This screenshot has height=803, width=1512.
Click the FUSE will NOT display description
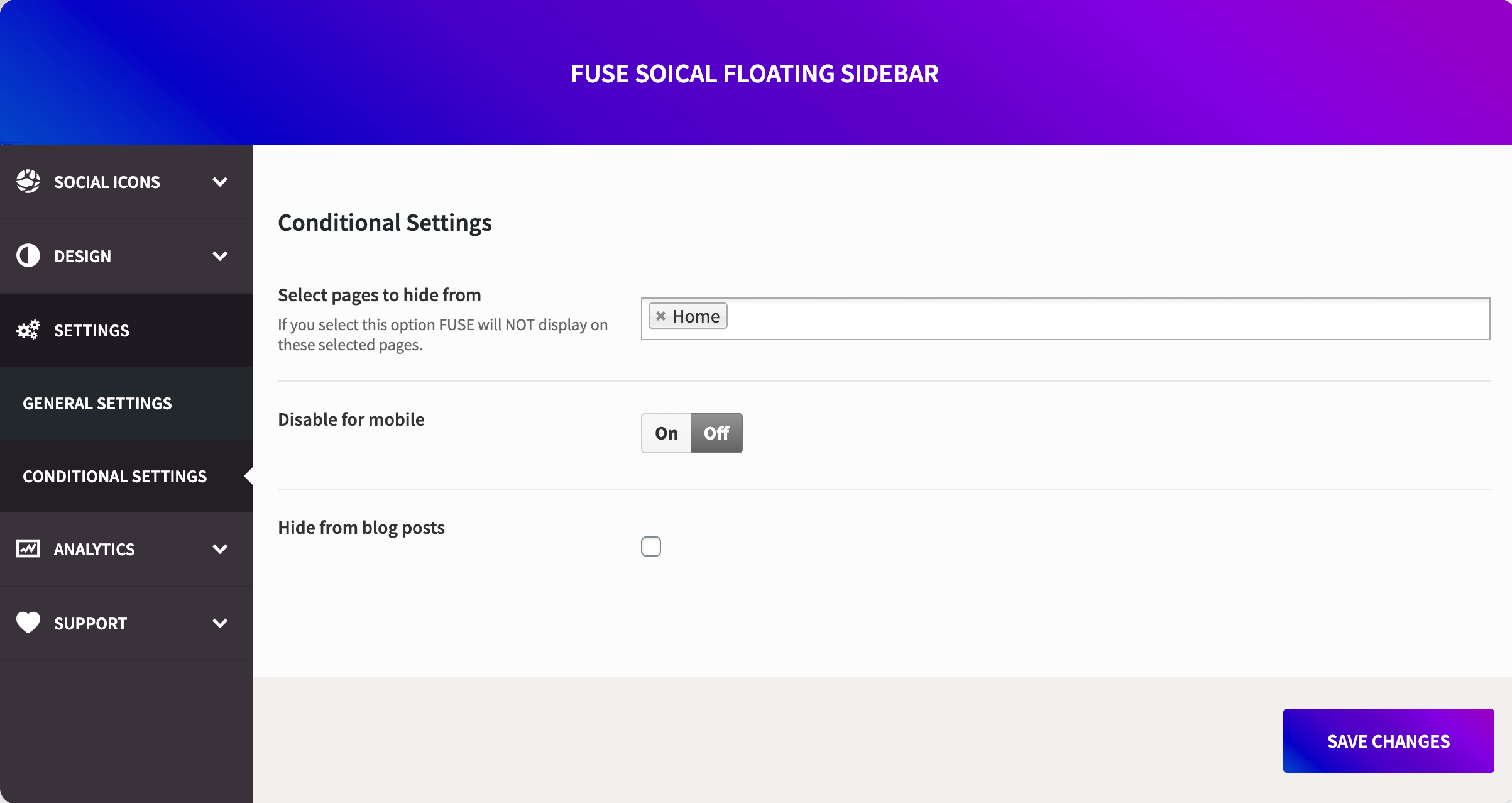442,335
